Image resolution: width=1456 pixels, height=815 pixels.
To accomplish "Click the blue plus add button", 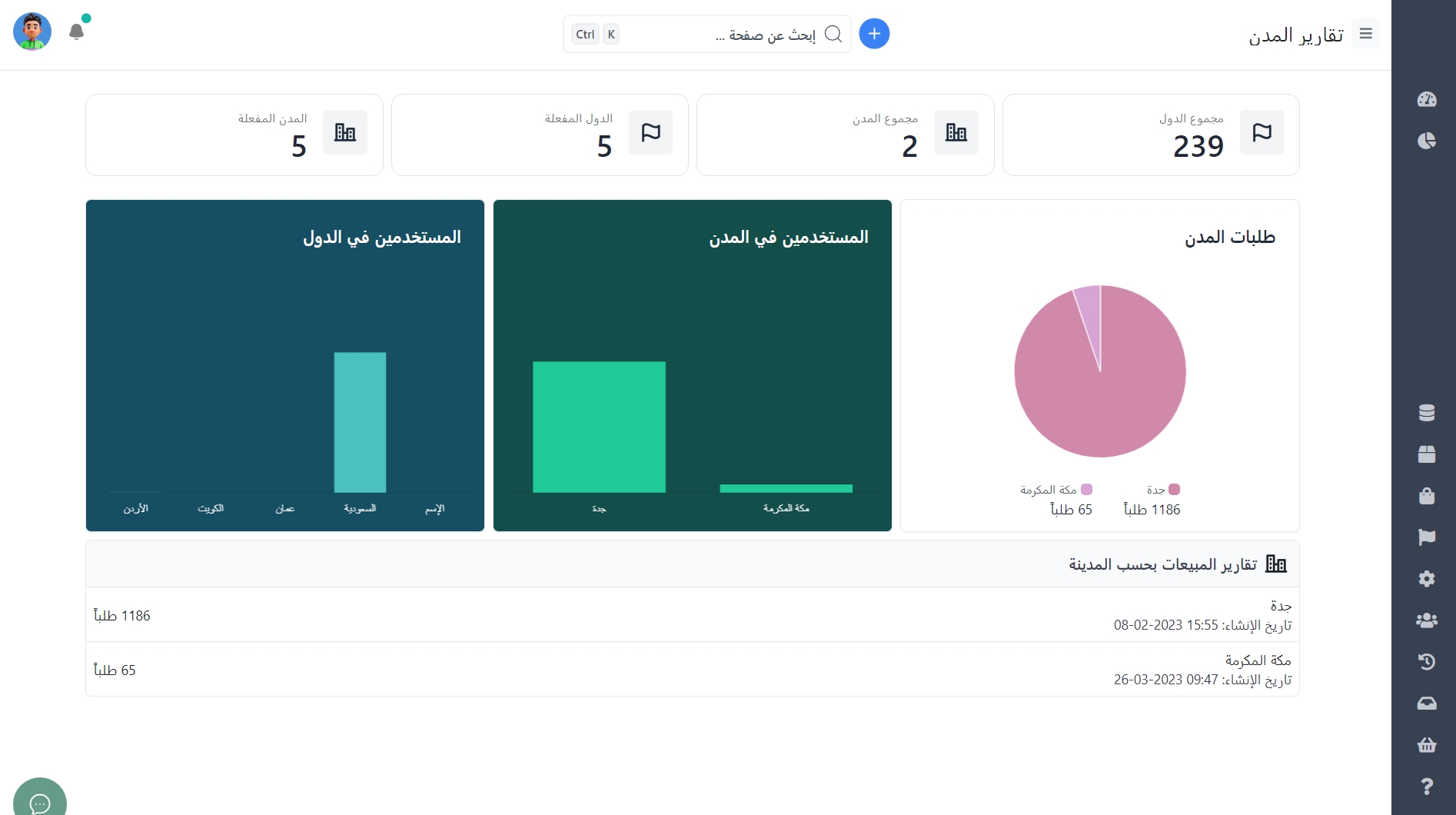I will (x=873, y=34).
